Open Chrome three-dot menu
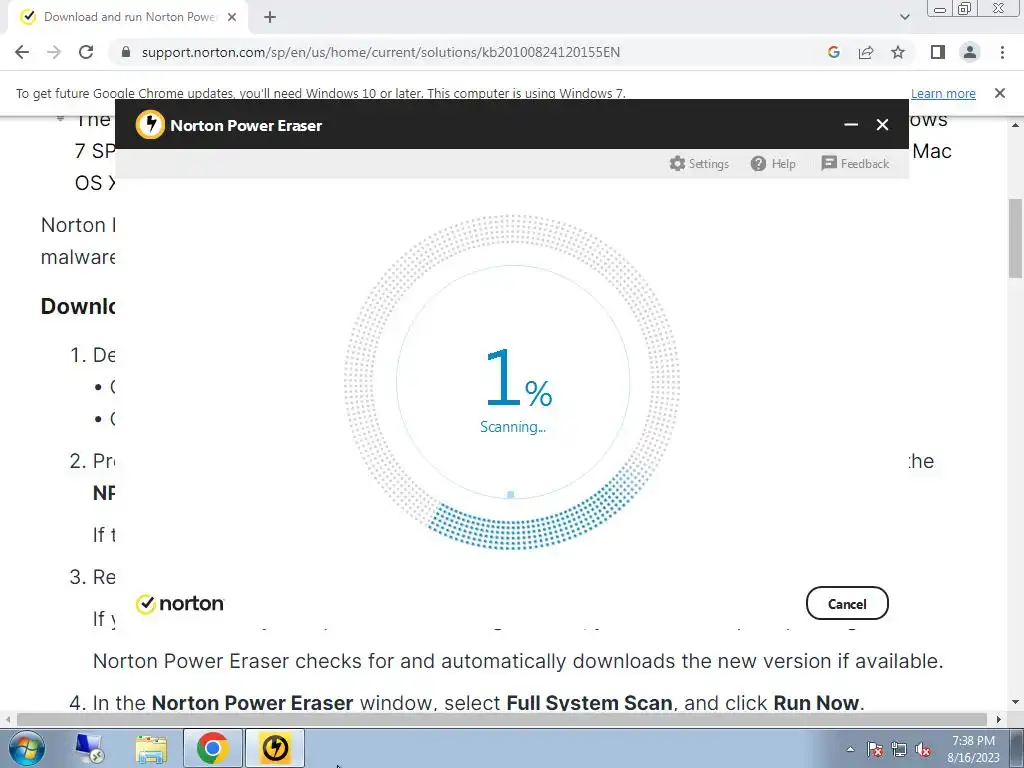The width and height of the screenshot is (1024, 768). [x=1002, y=52]
